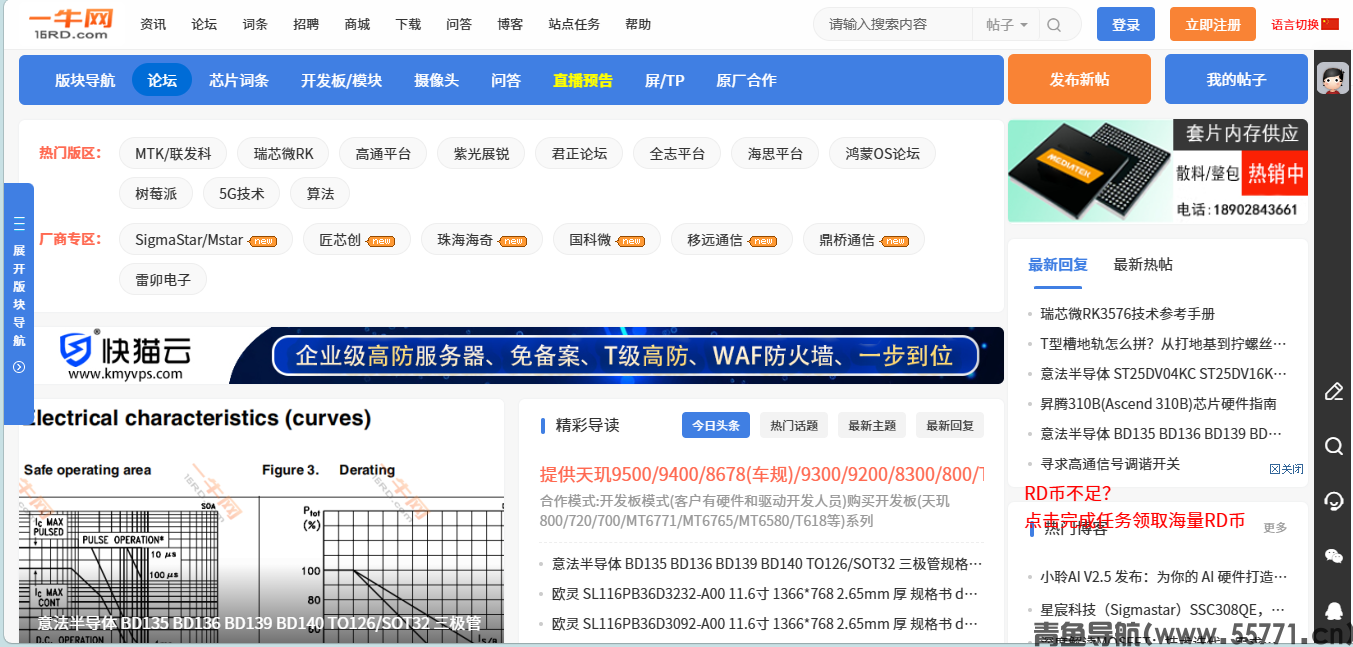Open 论坛 in top menu

pyautogui.click(x=204, y=24)
